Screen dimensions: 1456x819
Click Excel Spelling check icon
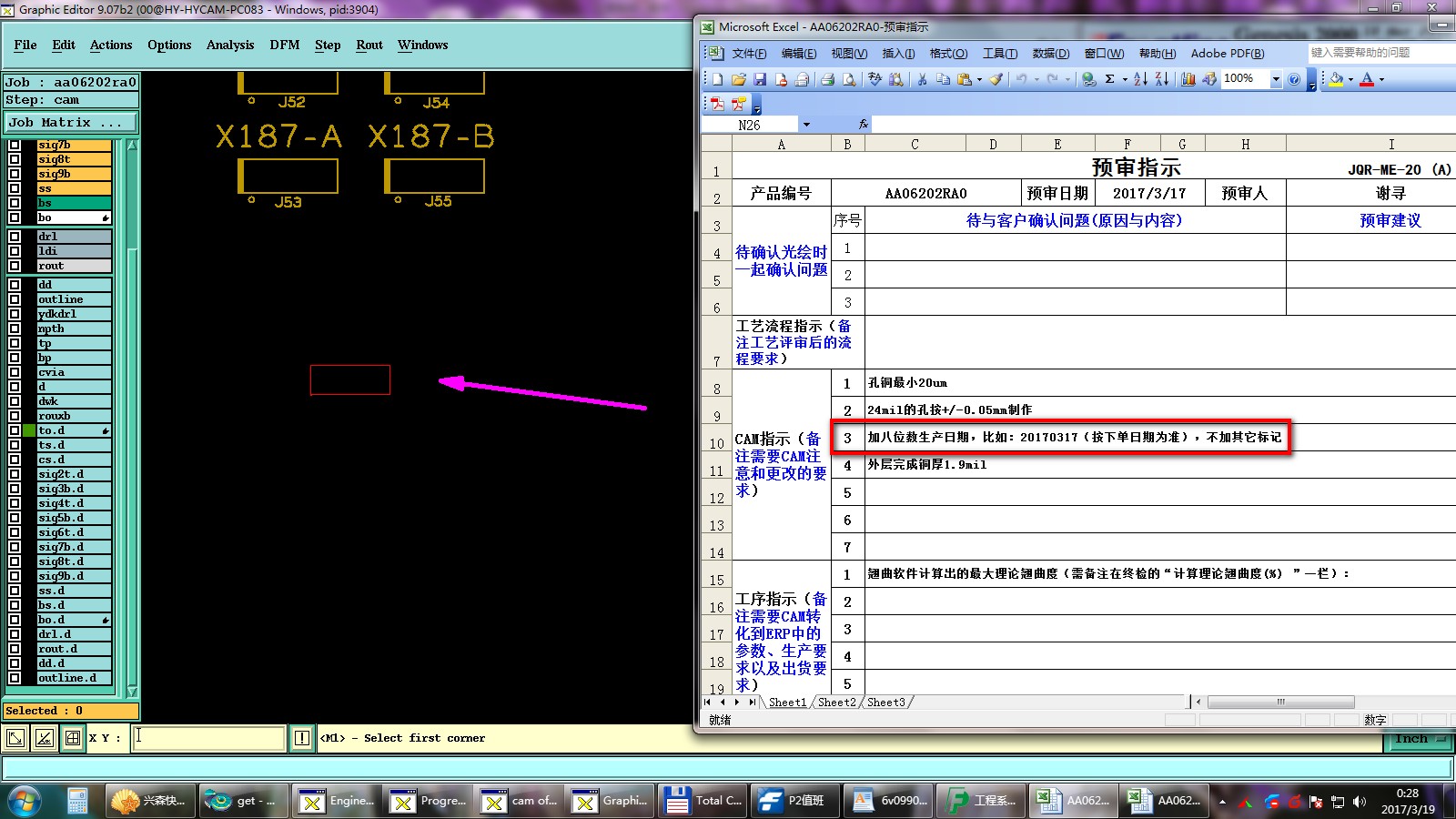click(x=875, y=79)
